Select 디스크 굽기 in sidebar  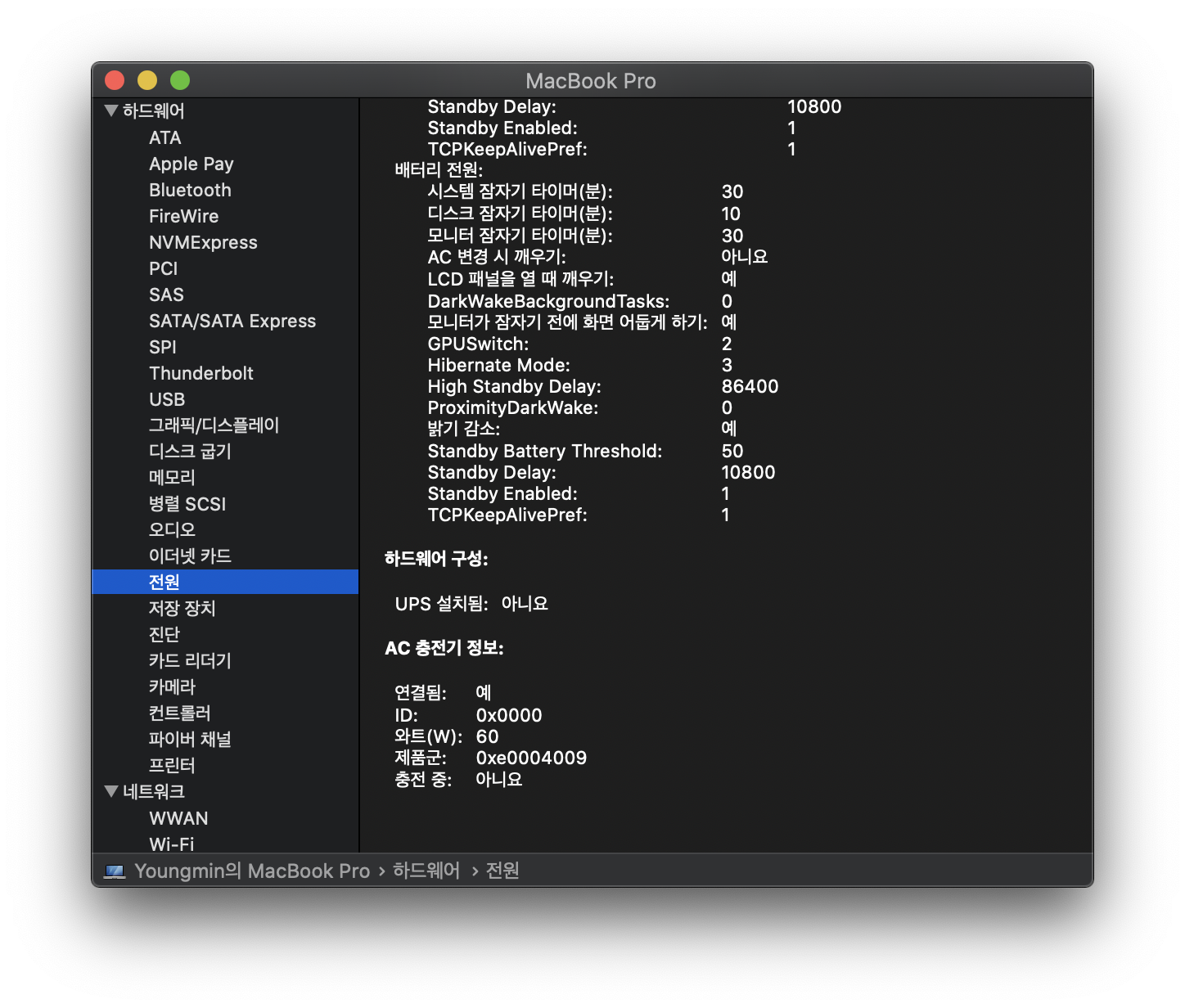click(x=191, y=452)
